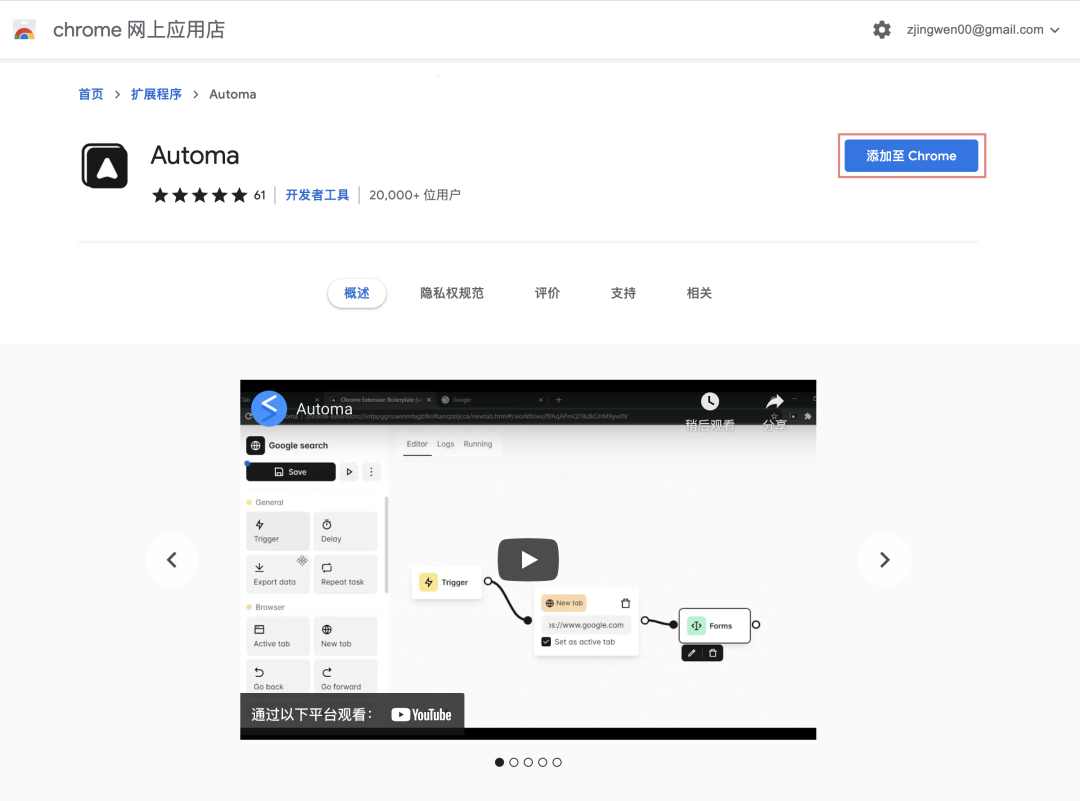Image resolution: width=1080 pixels, height=801 pixels.
Task: Select the first carousel dot
Action: [x=499, y=762]
